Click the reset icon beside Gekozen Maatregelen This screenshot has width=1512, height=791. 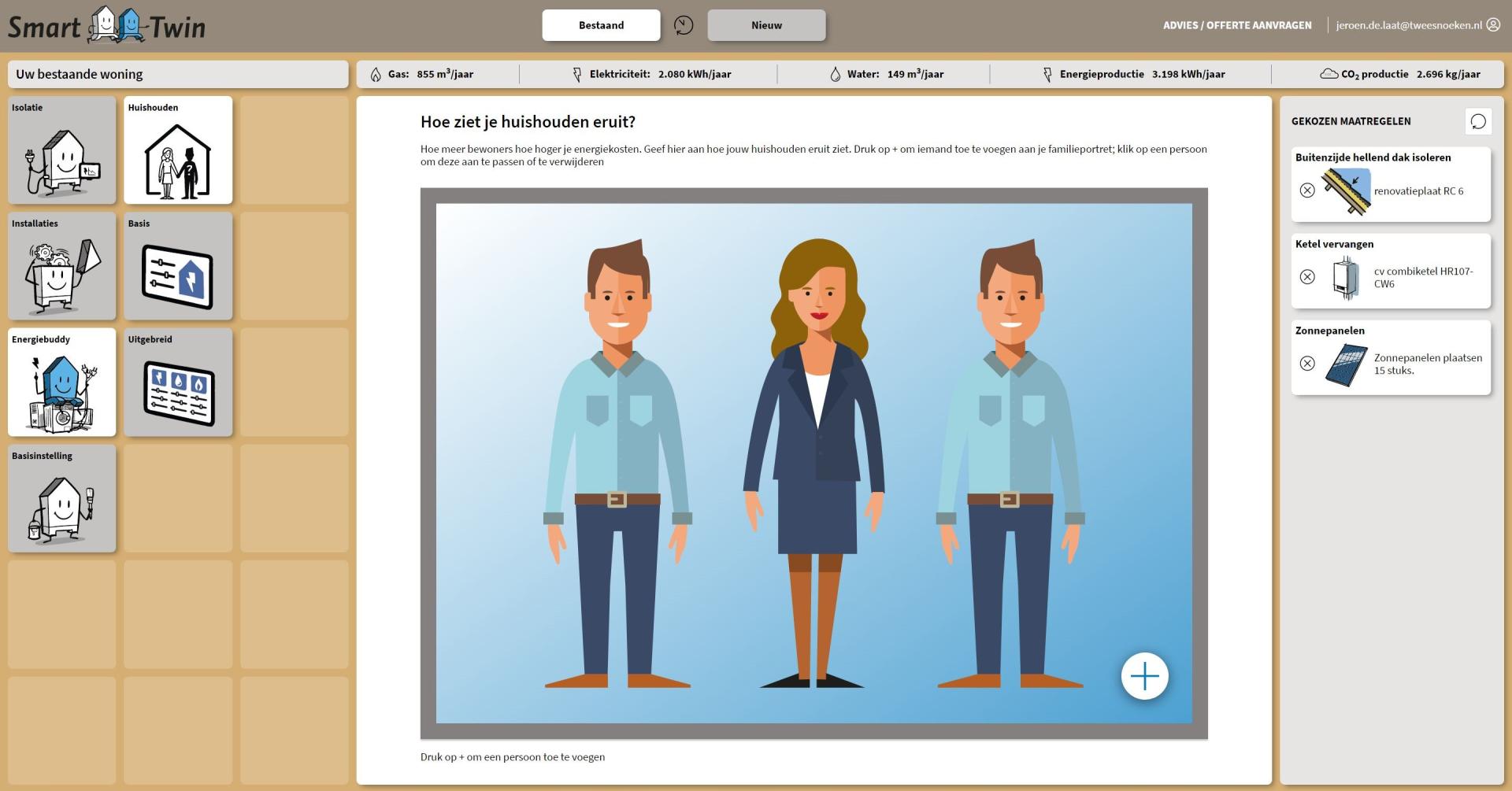[x=1478, y=121]
